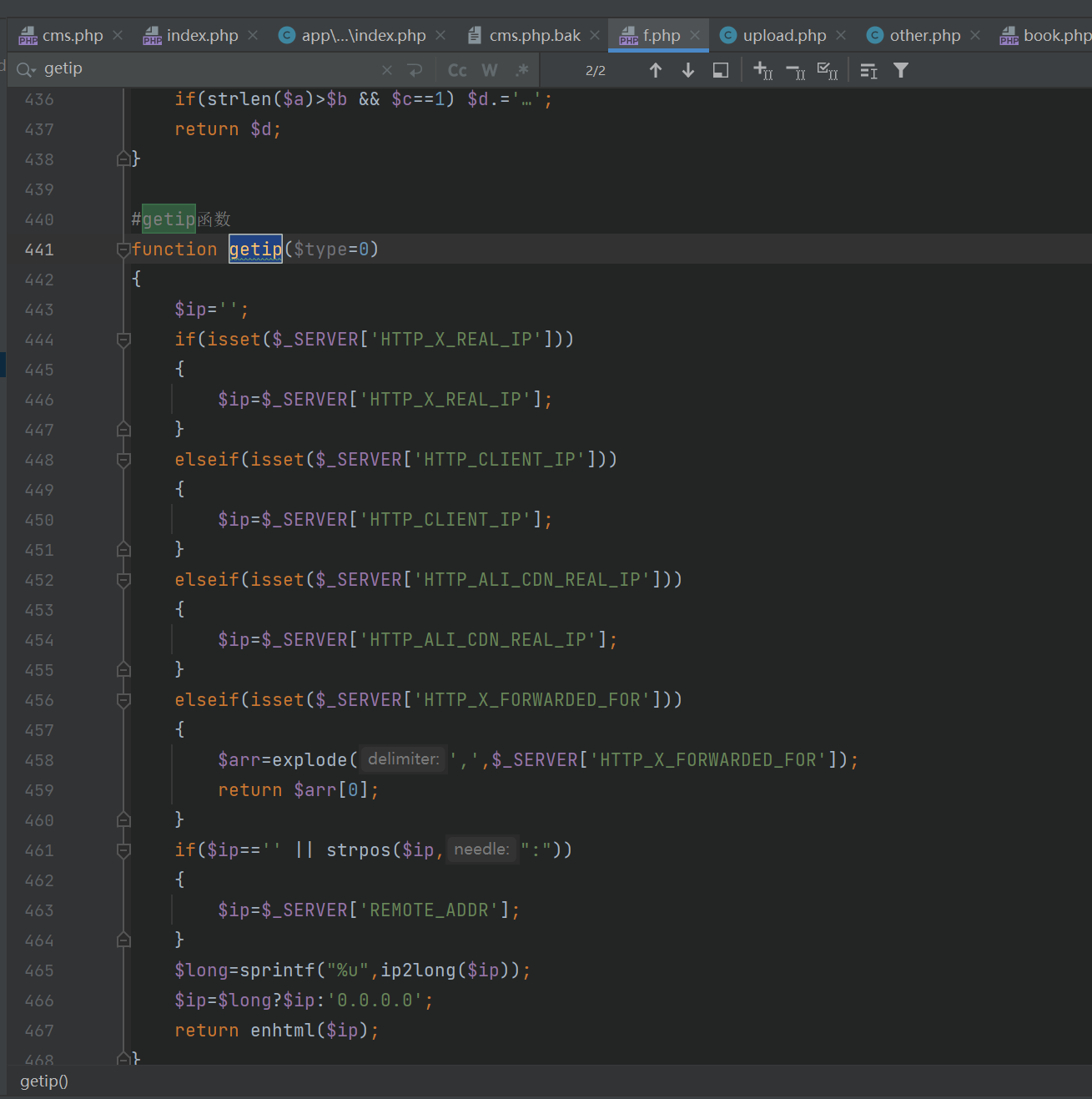This screenshot has width=1092, height=1099.
Task: Click fold end marker at line 438
Action: click(123, 159)
